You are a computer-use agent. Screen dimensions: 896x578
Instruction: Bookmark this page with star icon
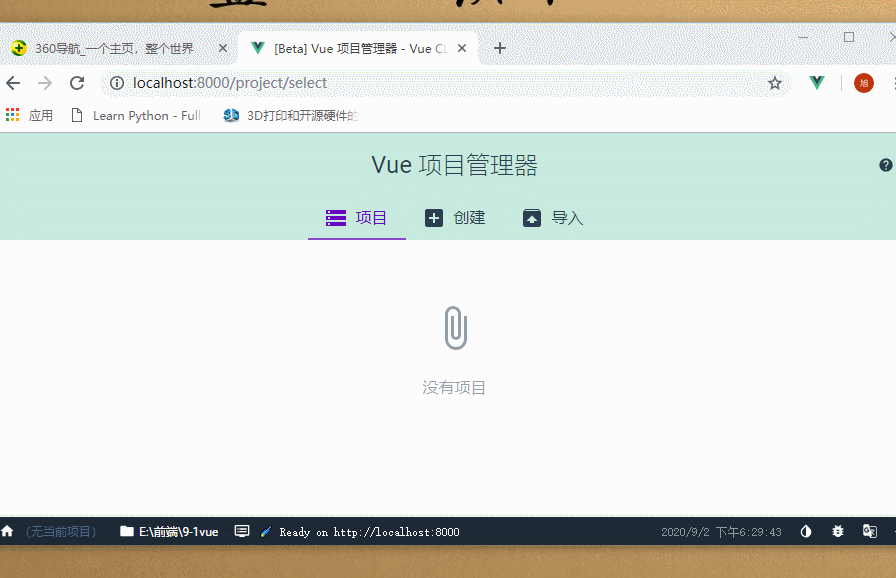pos(775,83)
